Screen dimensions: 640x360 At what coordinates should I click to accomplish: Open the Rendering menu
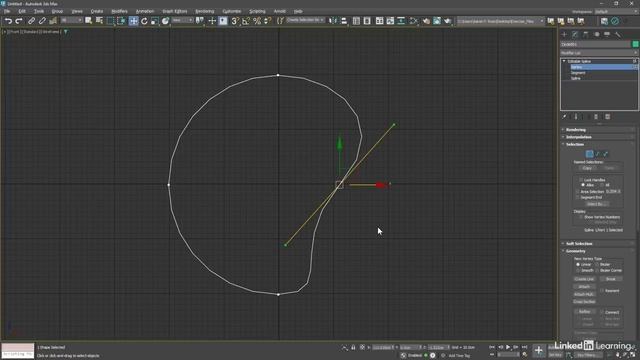click(x=204, y=11)
